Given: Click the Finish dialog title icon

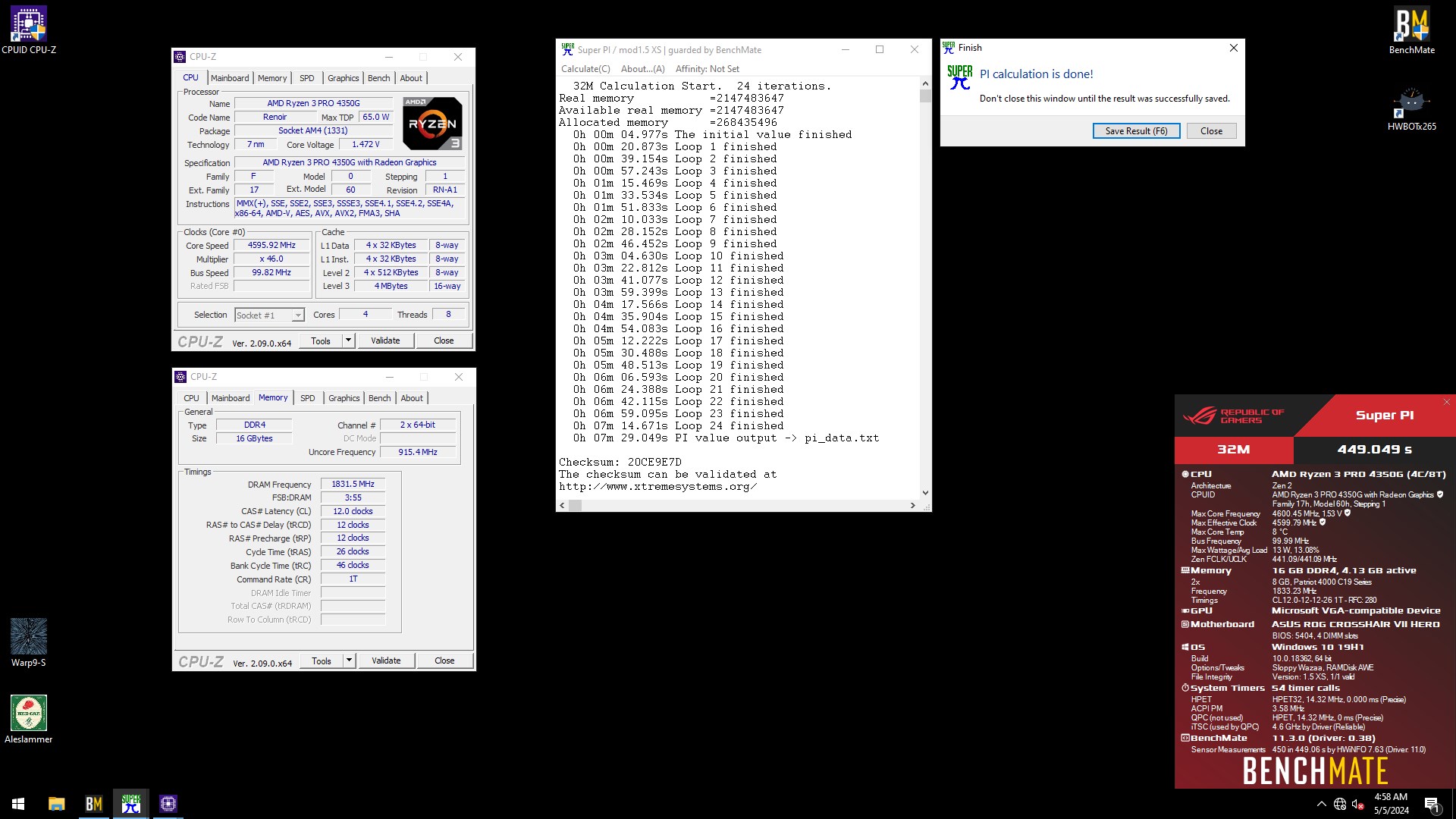Looking at the screenshot, I should (949, 47).
